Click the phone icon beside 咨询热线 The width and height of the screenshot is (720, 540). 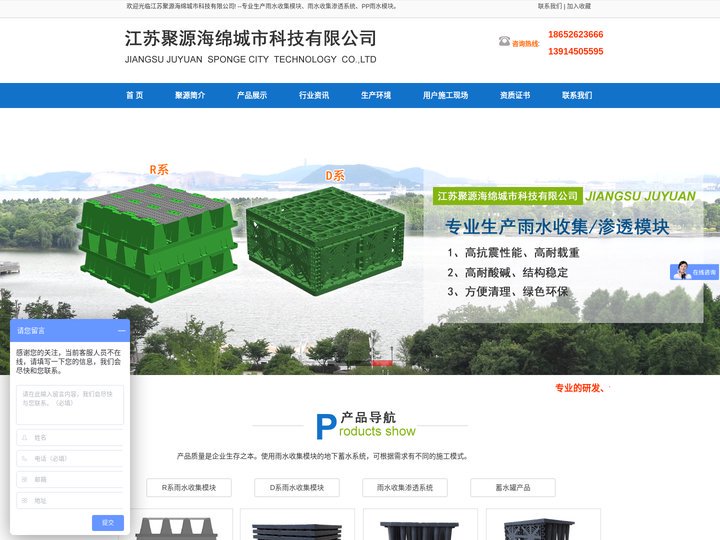[504, 41]
